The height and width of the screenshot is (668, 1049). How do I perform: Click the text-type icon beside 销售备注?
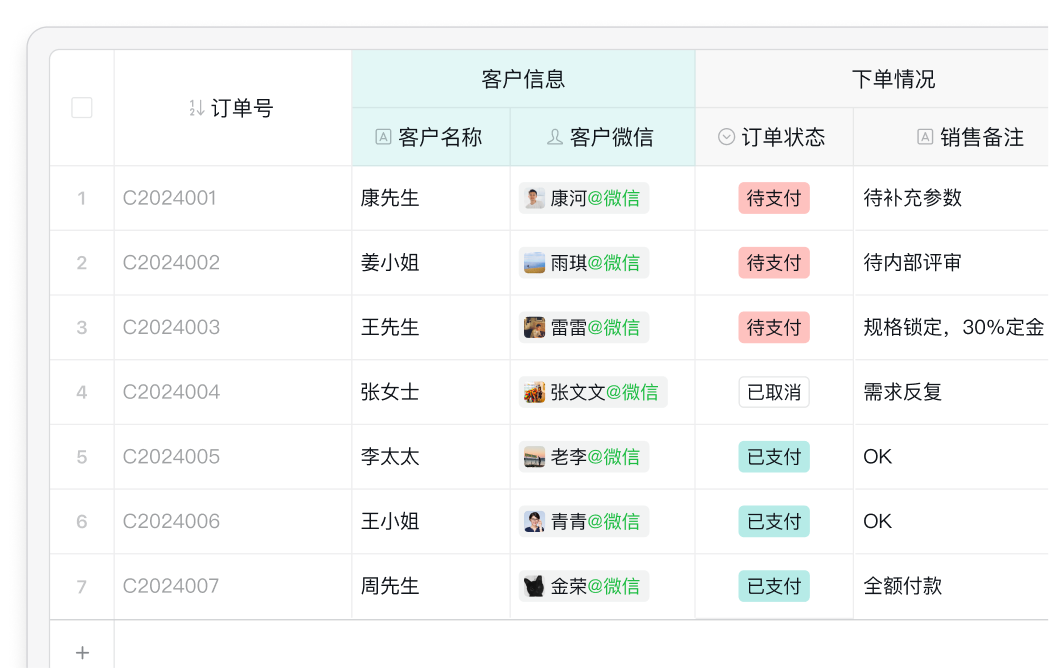pyautogui.click(x=925, y=137)
